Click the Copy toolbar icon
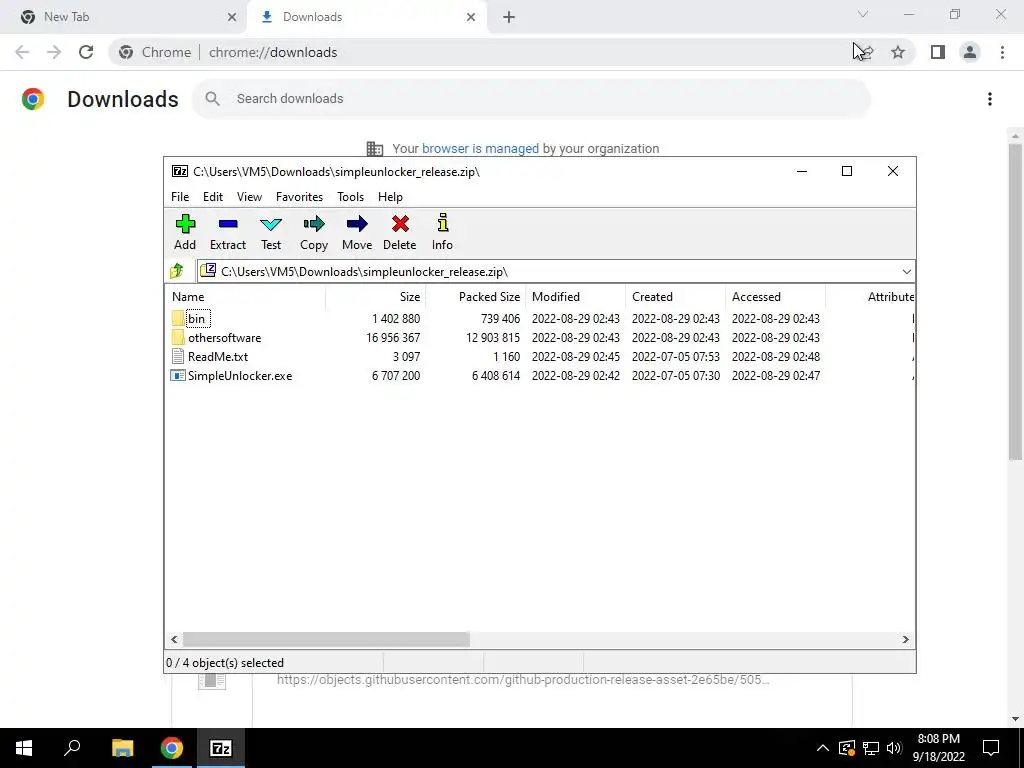The width and height of the screenshot is (1024, 768). (x=313, y=232)
